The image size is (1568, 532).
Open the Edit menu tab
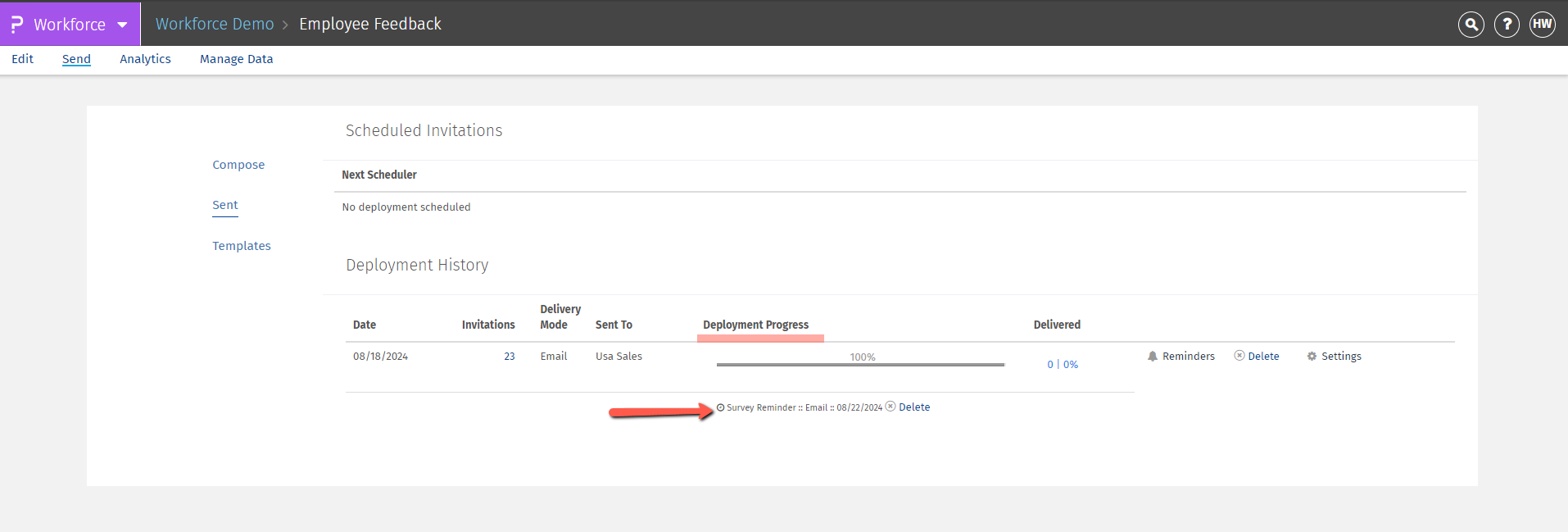(23, 59)
